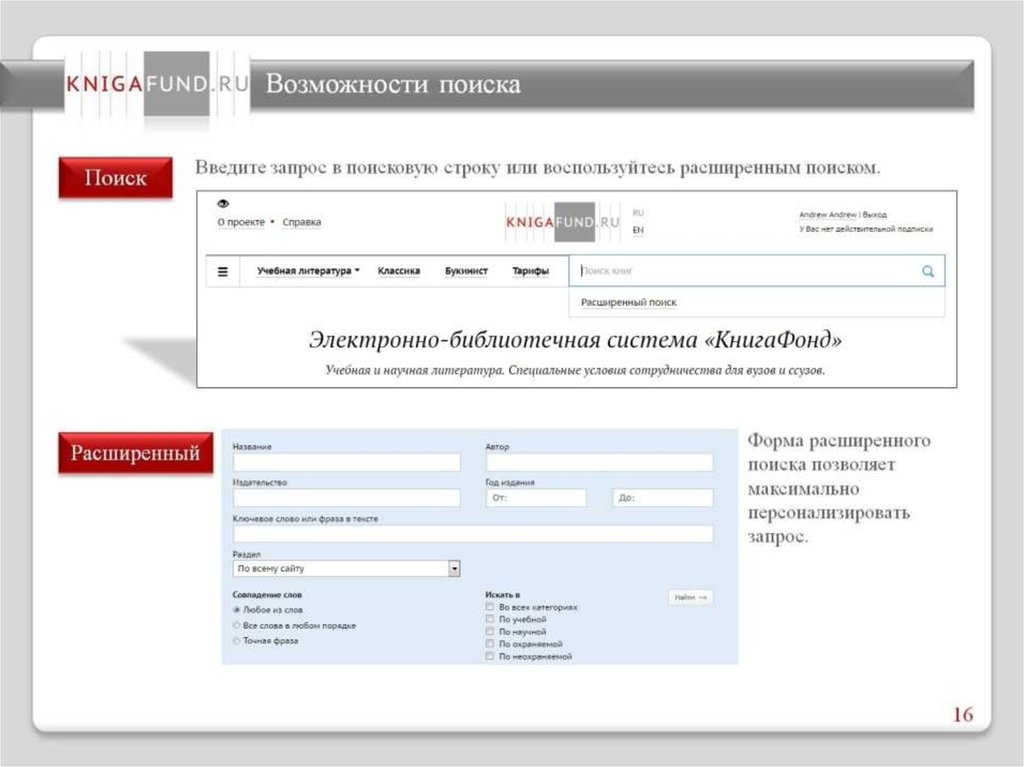Choose the Точная фраза radio button
Screen dimensions: 1024x767
coord(237,641)
